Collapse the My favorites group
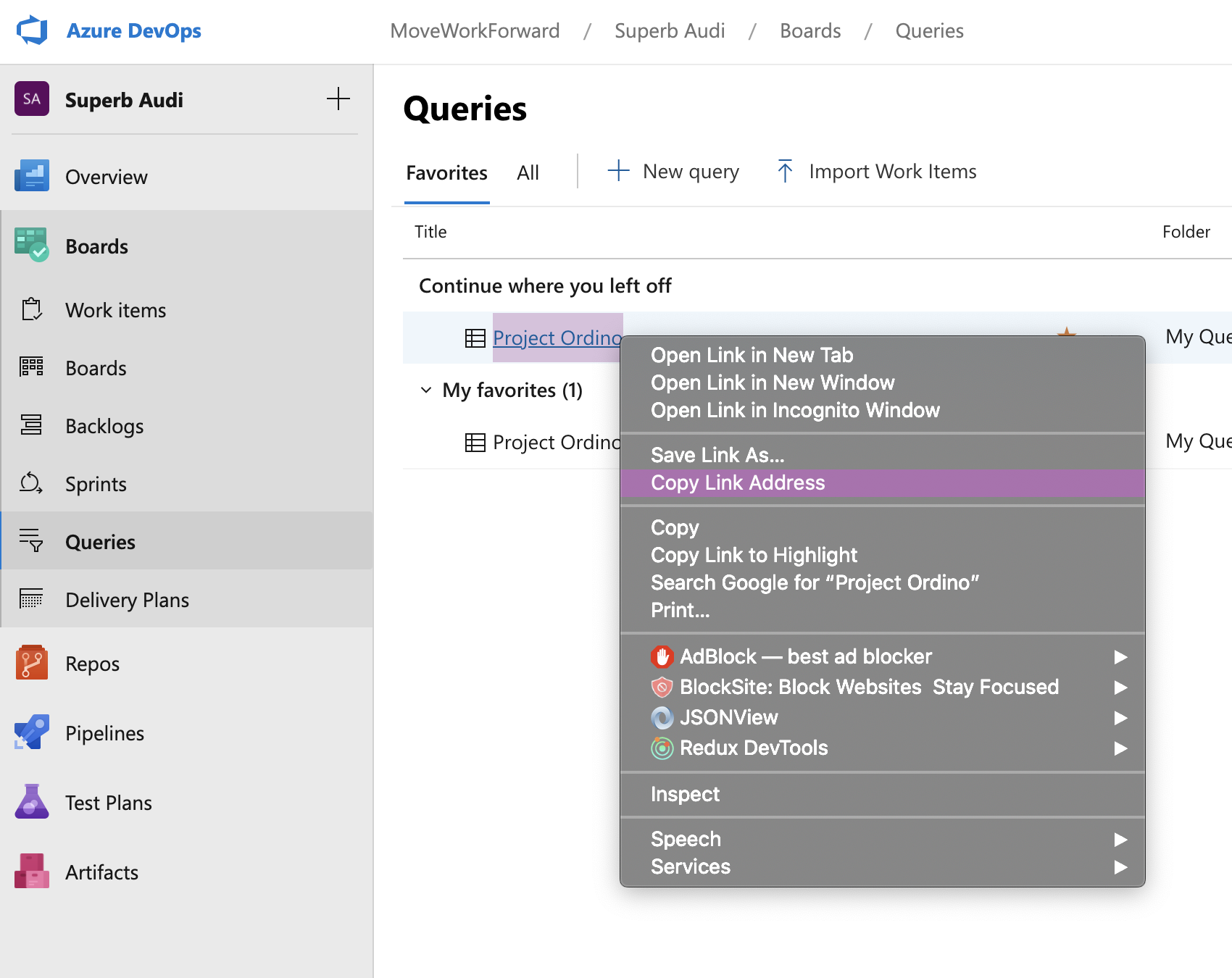Screen dimensions: 1232x978 (x=426, y=390)
